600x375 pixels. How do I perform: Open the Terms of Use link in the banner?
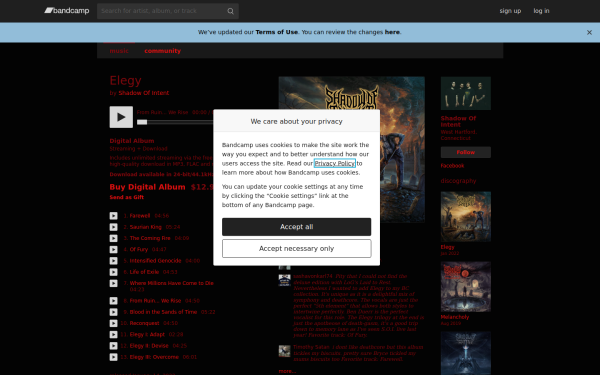tap(276, 32)
